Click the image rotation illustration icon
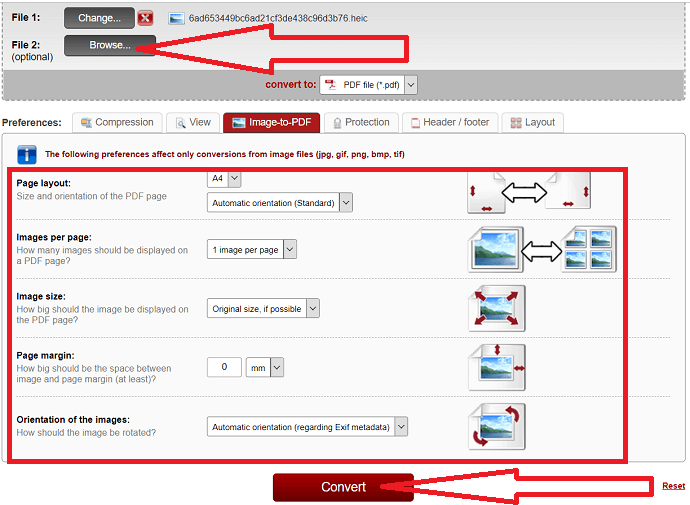 (497, 427)
